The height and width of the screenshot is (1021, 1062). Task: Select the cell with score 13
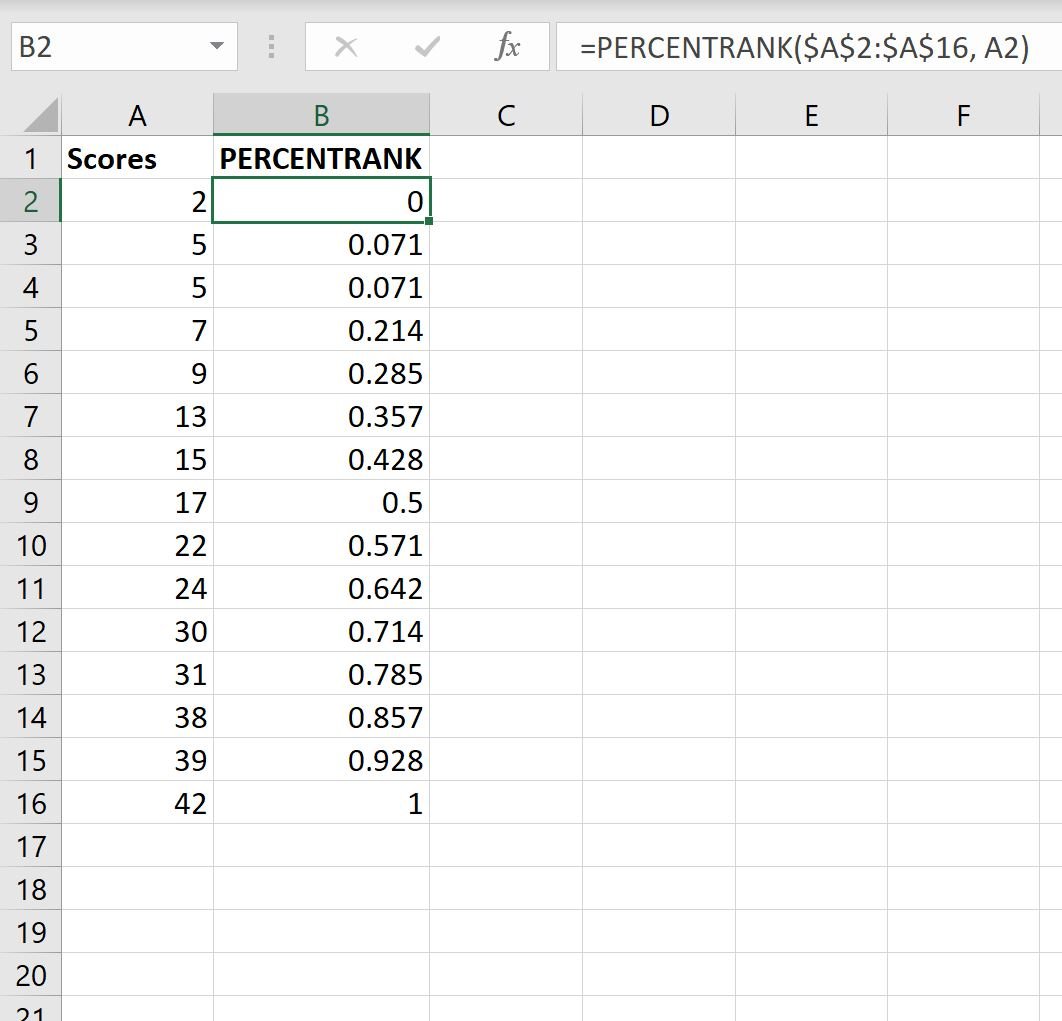pyautogui.click(x=137, y=415)
